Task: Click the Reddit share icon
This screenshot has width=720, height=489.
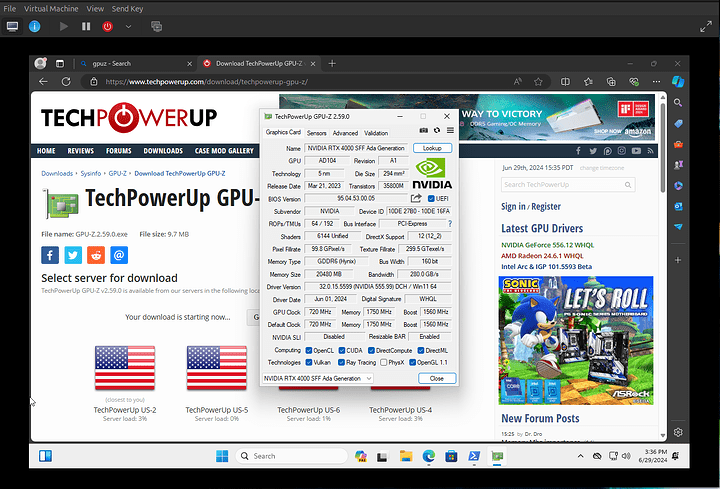Action: (96, 255)
